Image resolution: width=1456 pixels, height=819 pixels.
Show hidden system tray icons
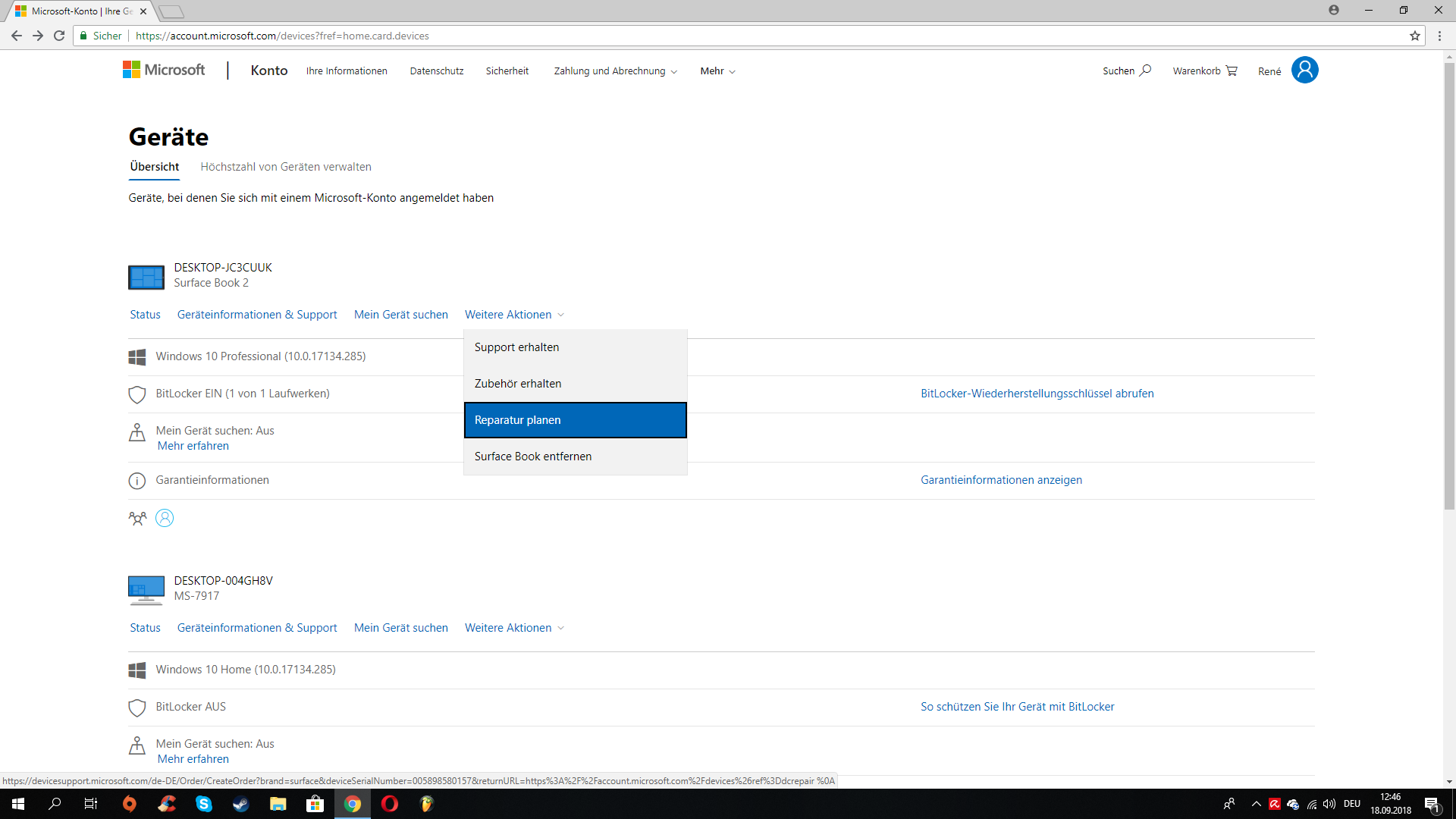1257,804
